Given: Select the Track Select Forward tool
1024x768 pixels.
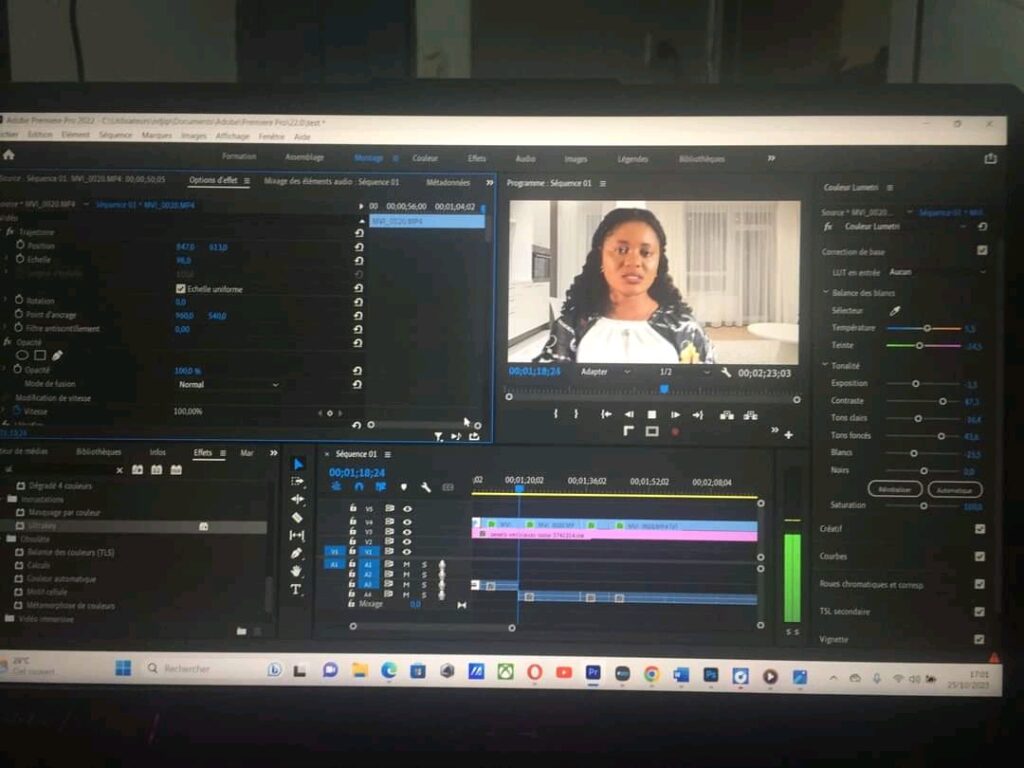Looking at the screenshot, I should pos(298,482).
